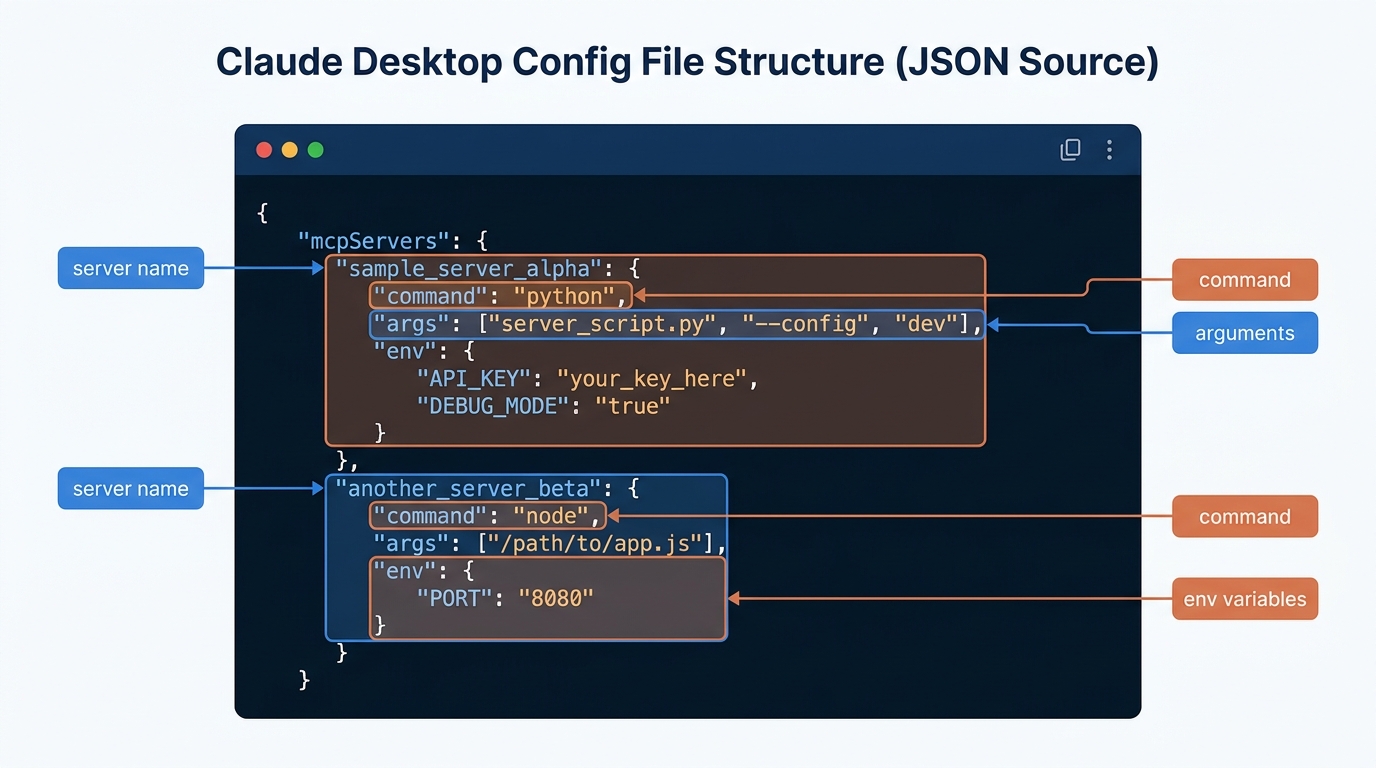Image resolution: width=1376 pixels, height=768 pixels.
Task: Click the page title "Claude Desktop Config File Structure"
Action: point(549,62)
